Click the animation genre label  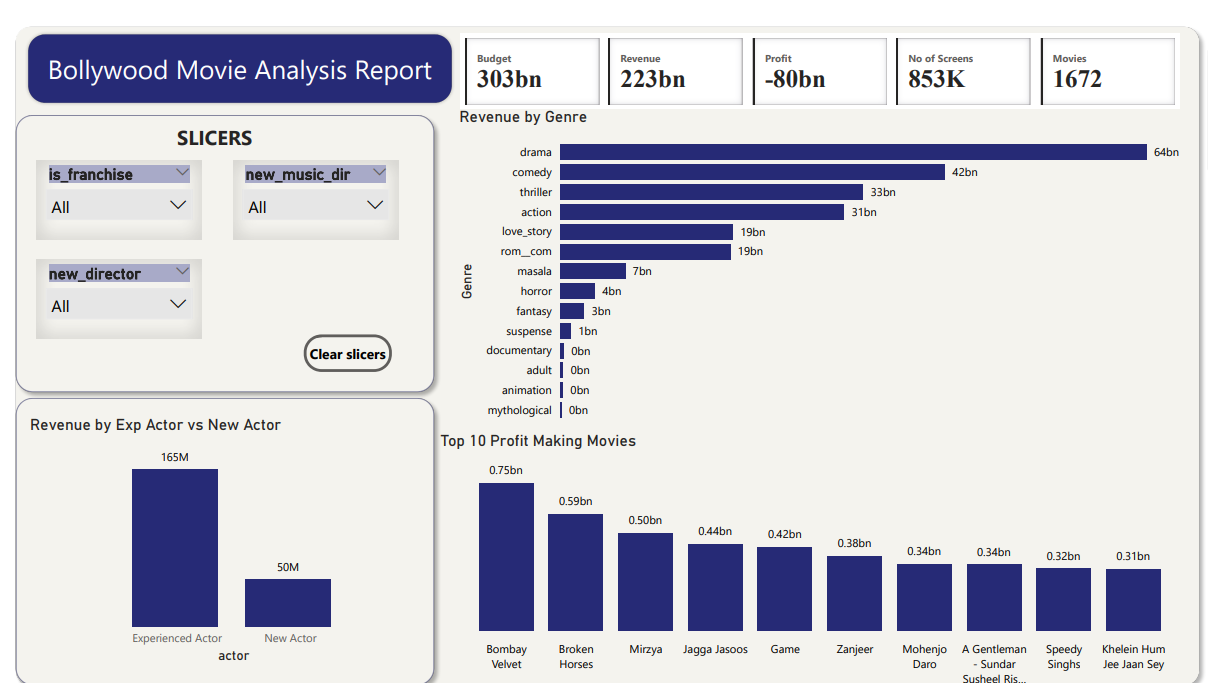click(x=527, y=390)
